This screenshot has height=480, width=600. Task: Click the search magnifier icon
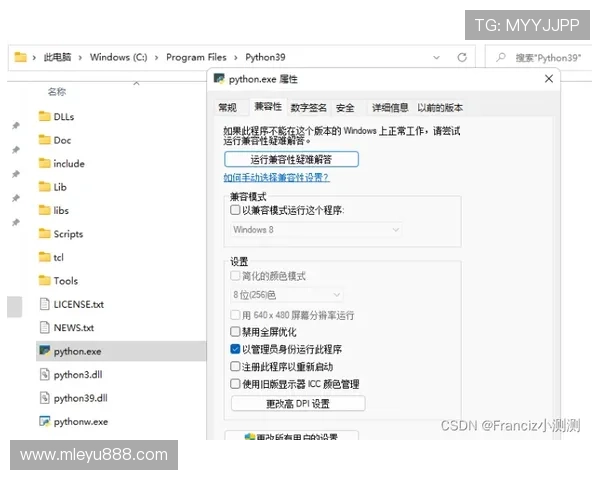[501, 57]
